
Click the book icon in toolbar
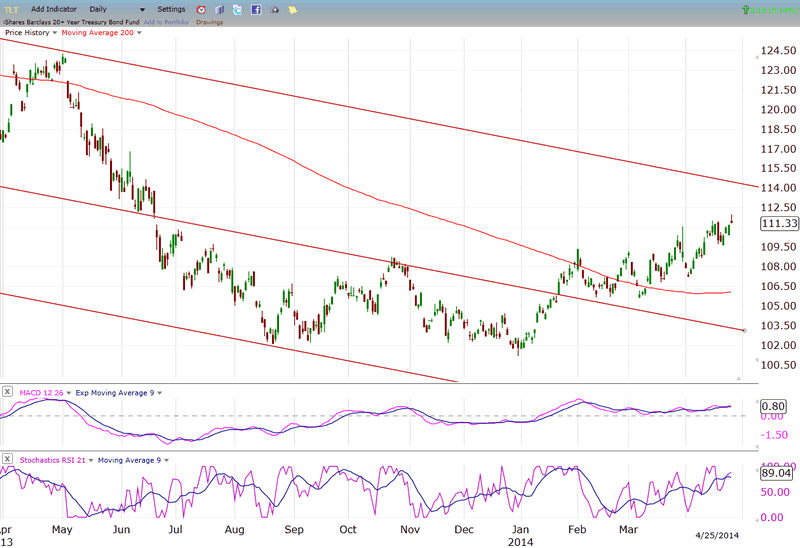219,9
